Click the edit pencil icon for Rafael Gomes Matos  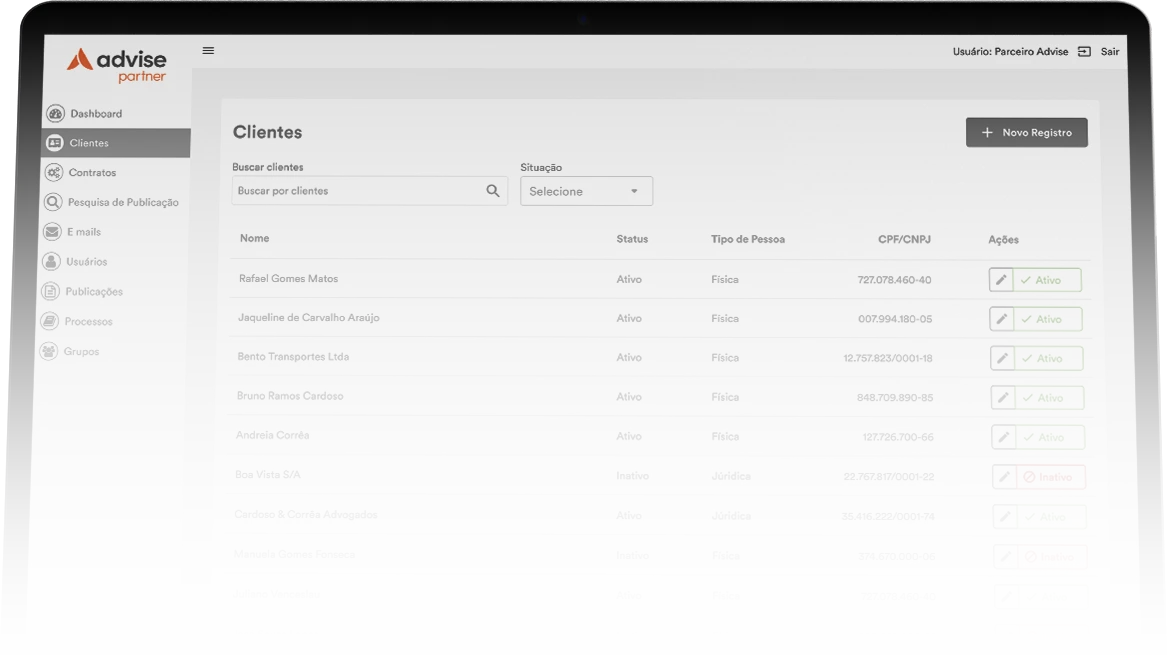coord(1001,280)
